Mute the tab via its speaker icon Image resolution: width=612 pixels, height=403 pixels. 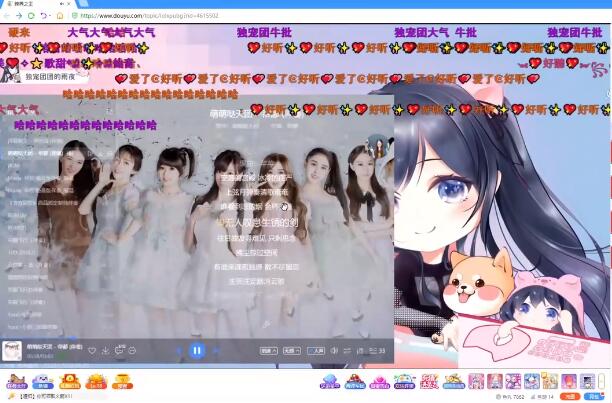(x=62, y=4)
